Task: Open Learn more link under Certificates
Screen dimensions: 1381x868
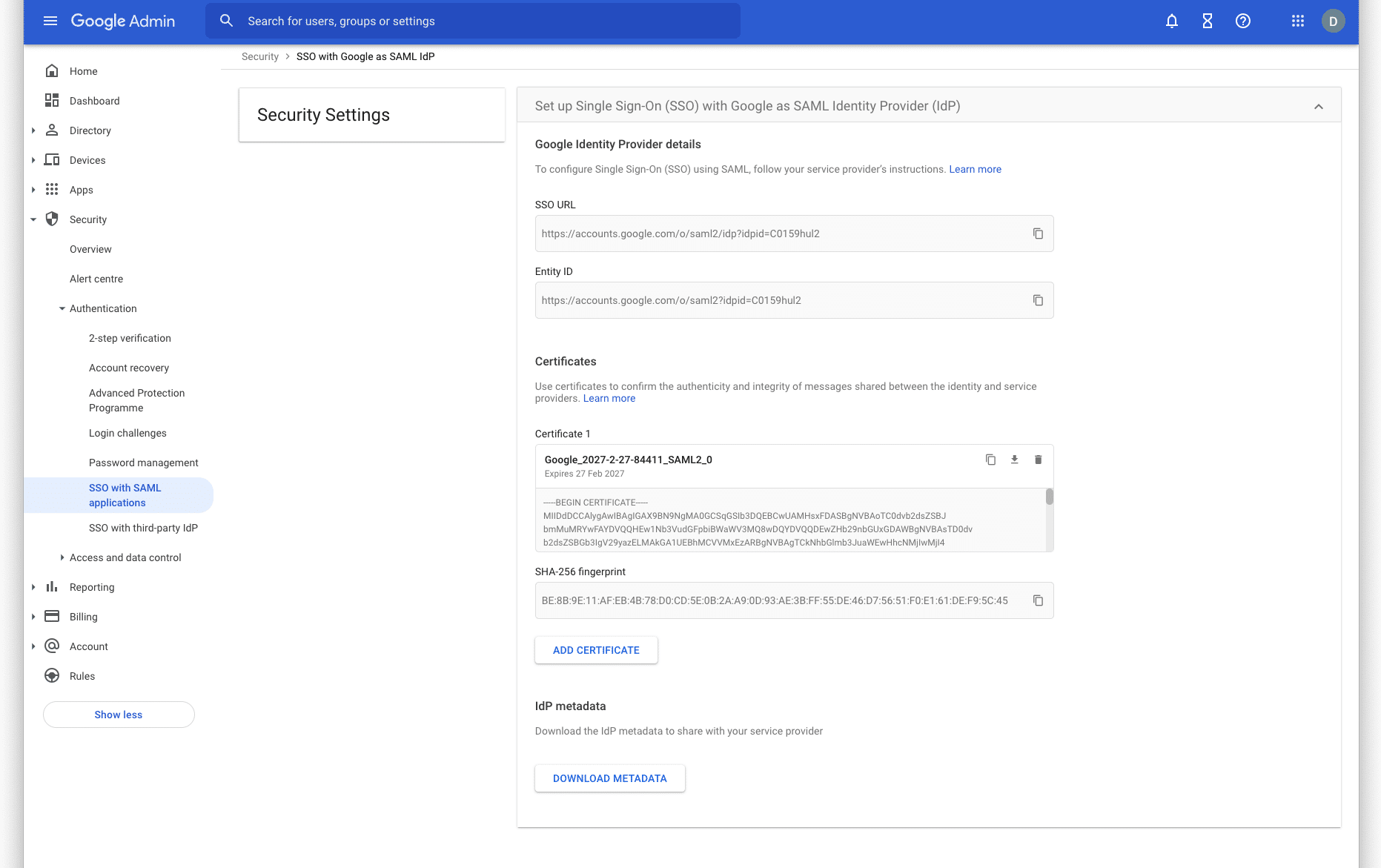Action: (609, 398)
